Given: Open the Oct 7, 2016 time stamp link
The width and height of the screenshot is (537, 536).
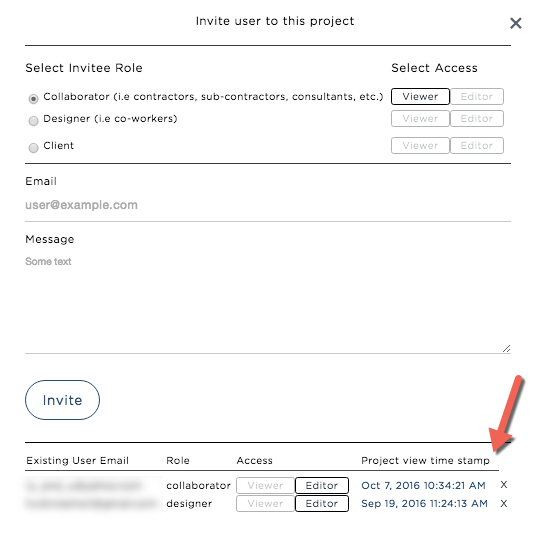Looking at the screenshot, I should pyautogui.click(x=423, y=485).
